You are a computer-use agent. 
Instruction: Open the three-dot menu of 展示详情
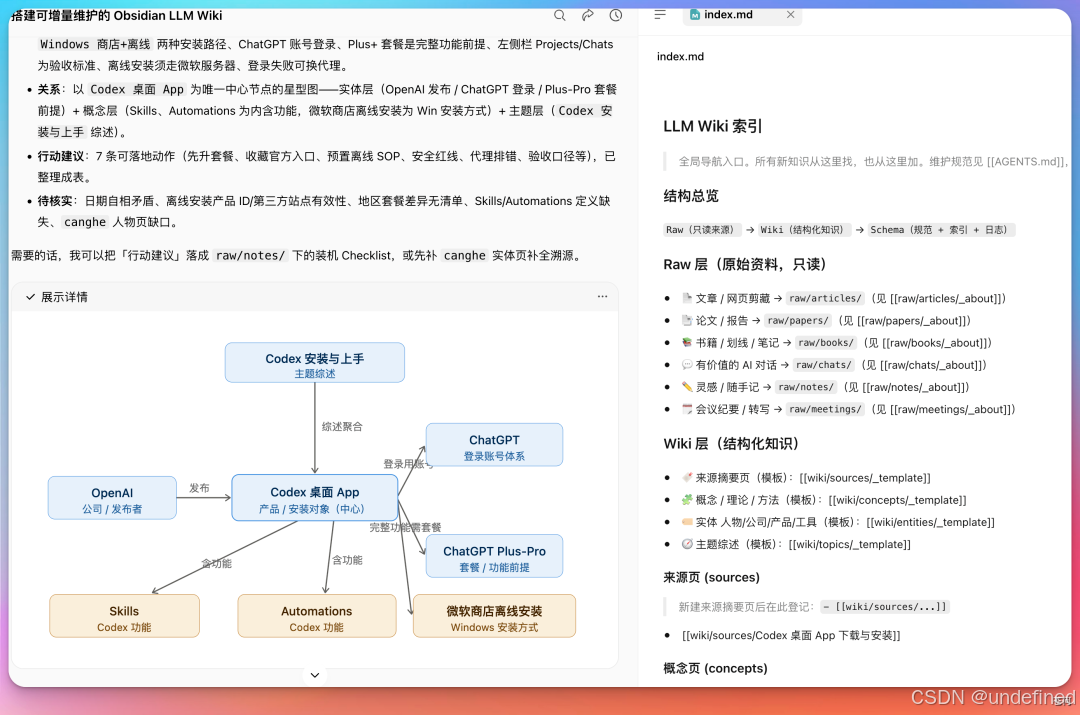pos(602,296)
